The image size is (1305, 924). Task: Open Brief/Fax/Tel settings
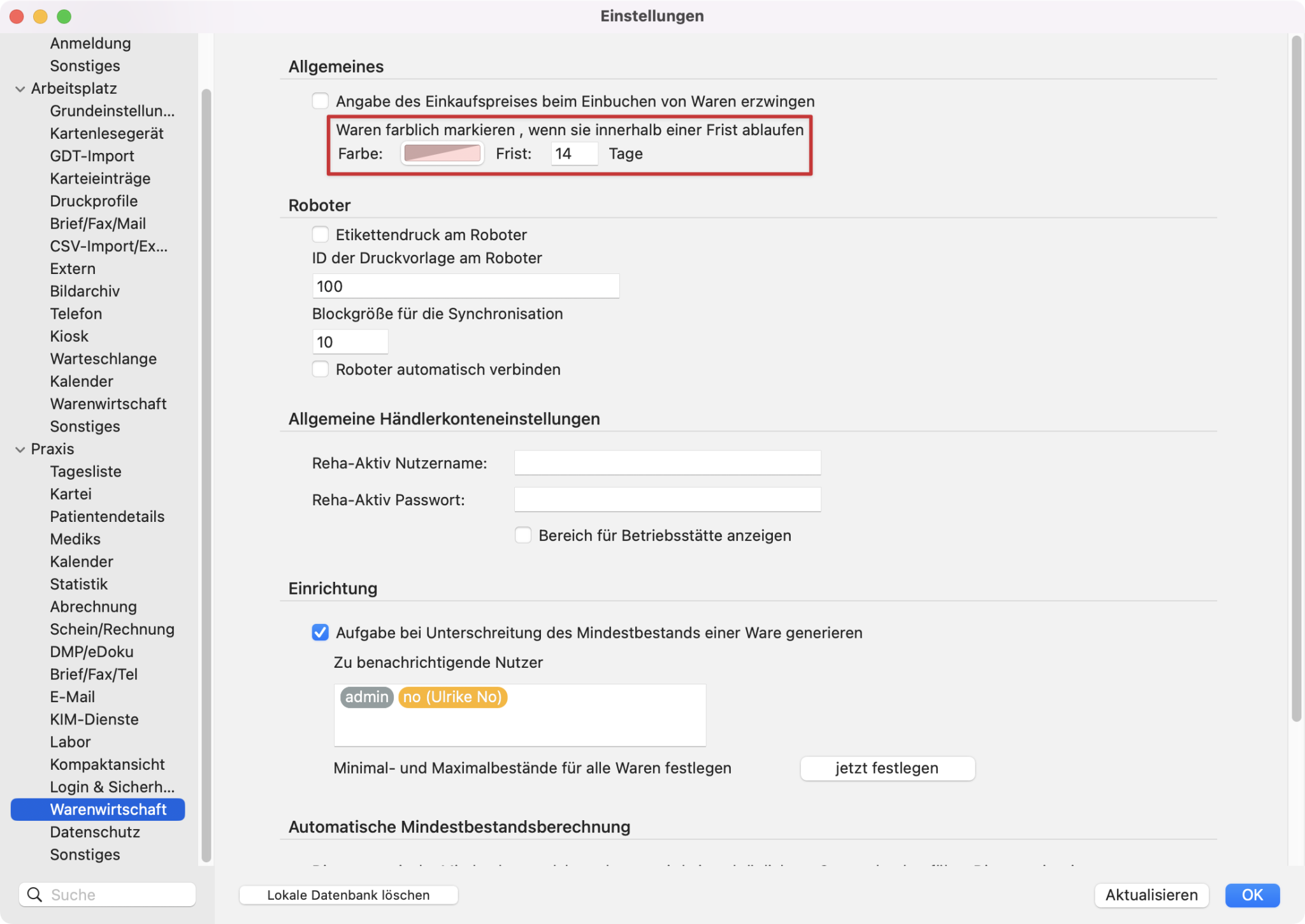point(94,674)
